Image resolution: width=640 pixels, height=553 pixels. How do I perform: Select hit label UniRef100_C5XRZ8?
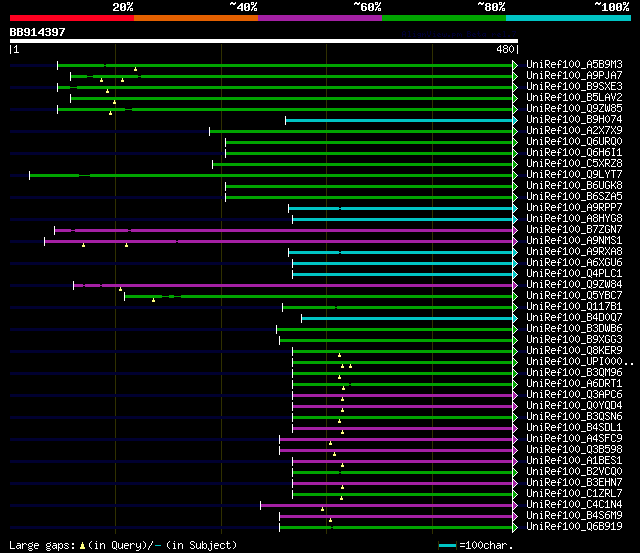(574, 164)
